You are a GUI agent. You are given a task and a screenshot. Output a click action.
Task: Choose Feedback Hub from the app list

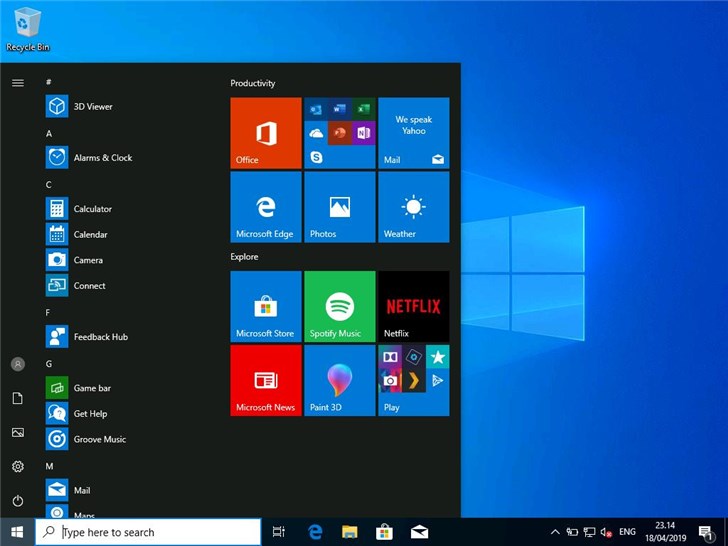[x=100, y=337]
